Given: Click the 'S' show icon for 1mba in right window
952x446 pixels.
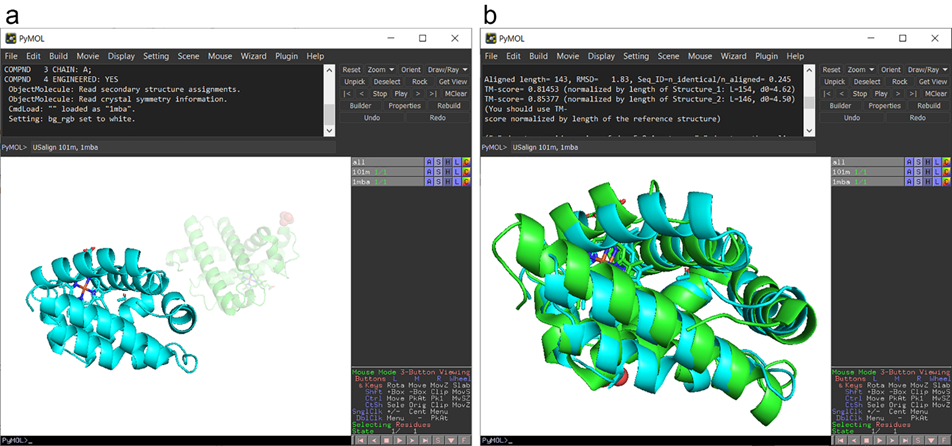Looking at the screenshot, I should 917,182.
